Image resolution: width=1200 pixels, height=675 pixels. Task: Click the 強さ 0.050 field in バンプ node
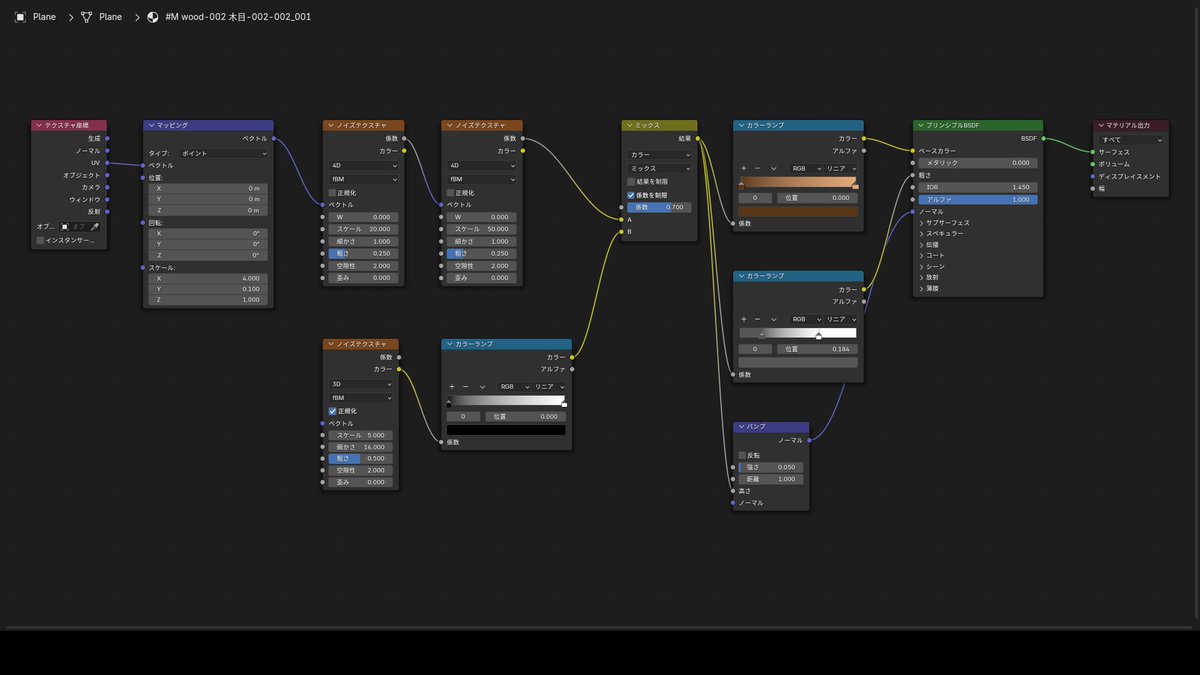pos(771,467)
